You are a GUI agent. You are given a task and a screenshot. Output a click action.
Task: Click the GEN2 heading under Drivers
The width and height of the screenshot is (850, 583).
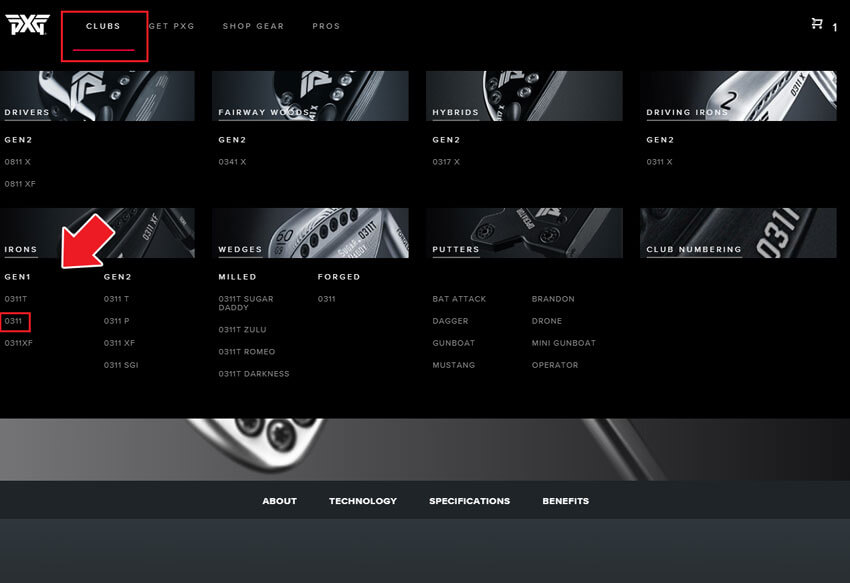point(18,139)
